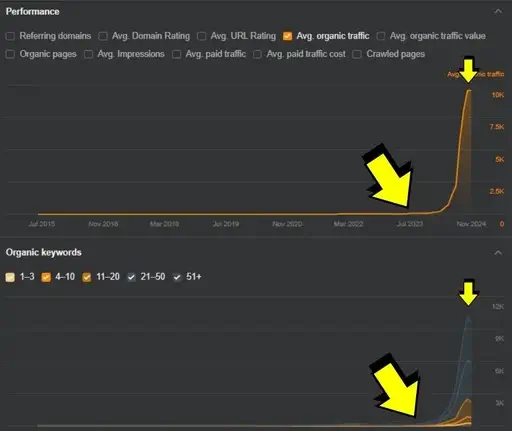Uncheck the 11–20 keyword position filter
The height and width of the screenshot is (431, 512).
tap(87, 277)
